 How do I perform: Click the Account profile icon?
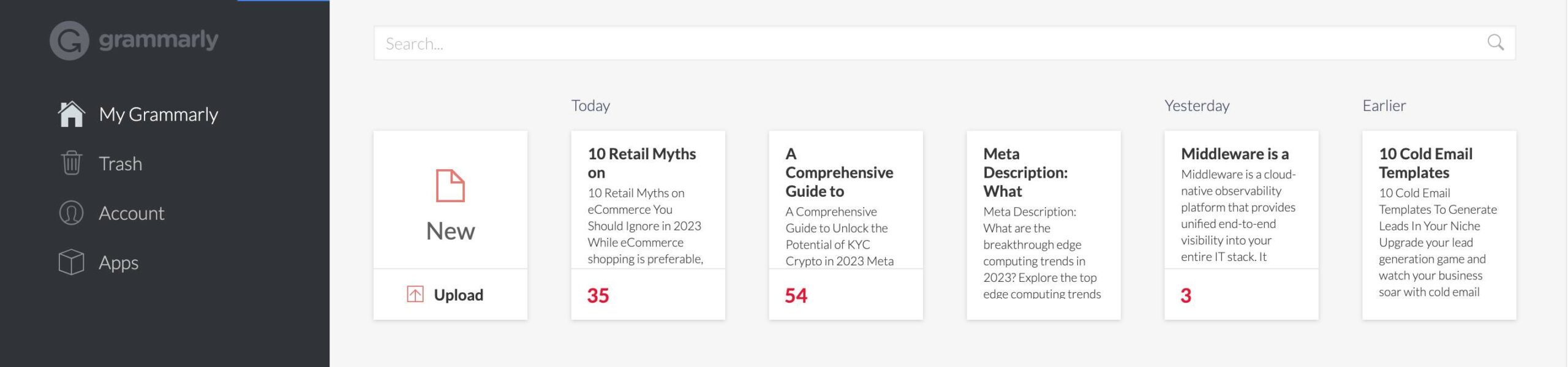(x=71, y=213)
